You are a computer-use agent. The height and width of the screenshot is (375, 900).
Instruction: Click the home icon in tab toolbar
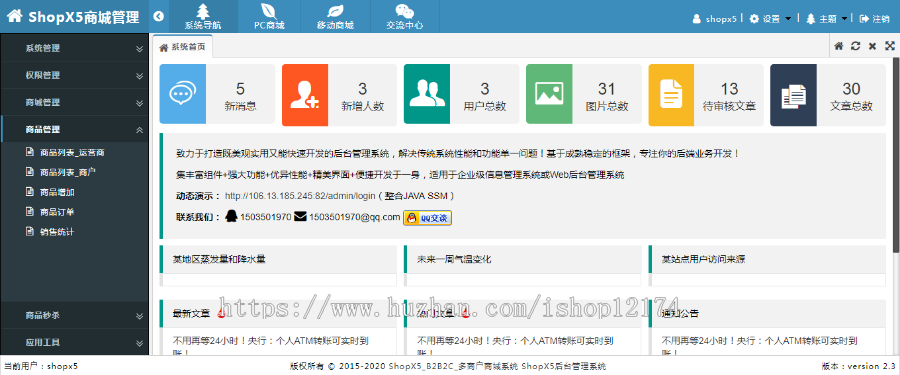point(839,46)
